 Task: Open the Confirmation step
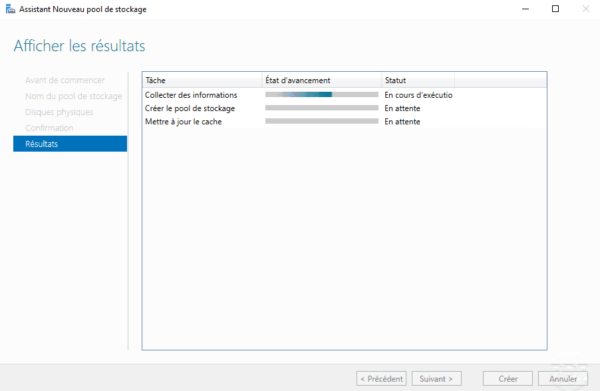[49, 128]
